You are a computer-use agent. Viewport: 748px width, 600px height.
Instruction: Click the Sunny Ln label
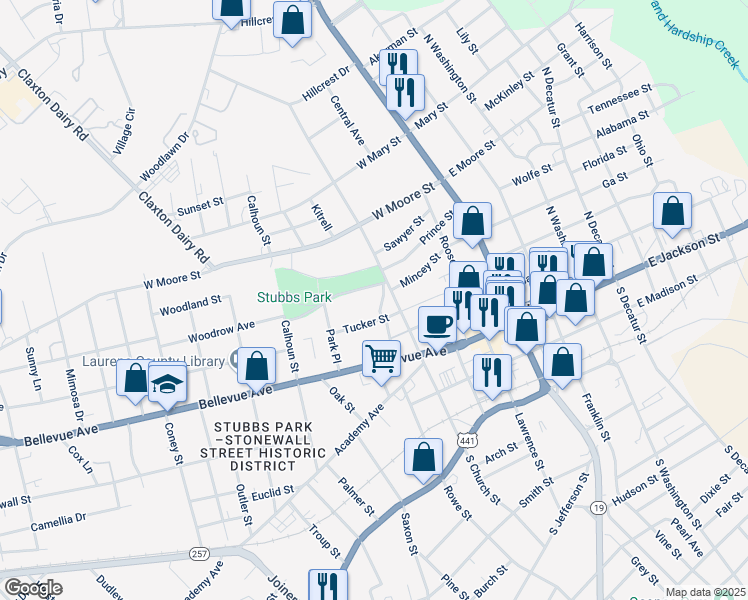coord(33,368)
